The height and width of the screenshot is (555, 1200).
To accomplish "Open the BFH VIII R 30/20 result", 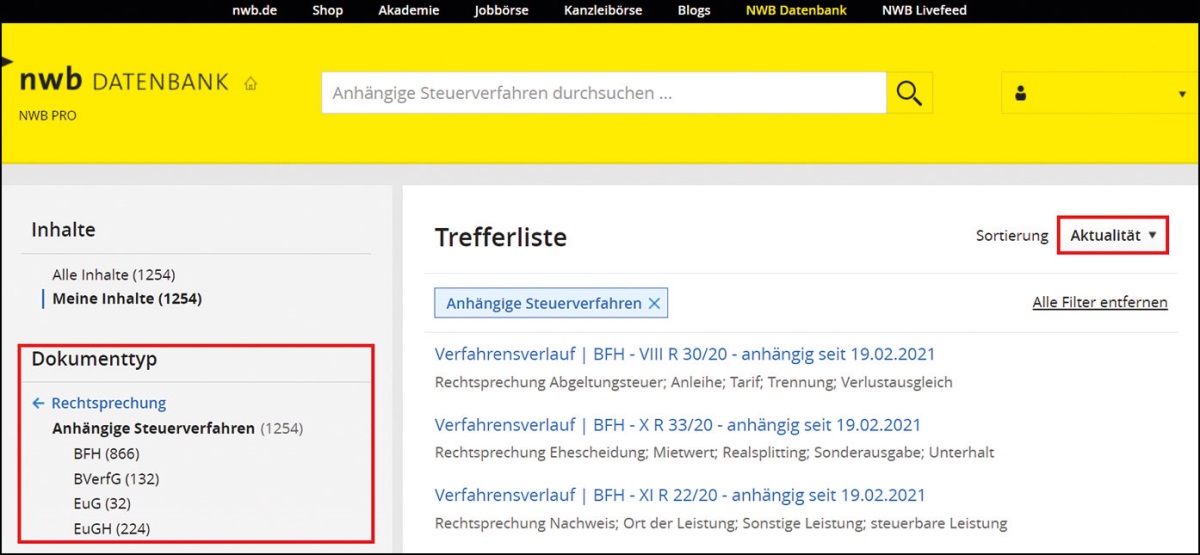I will 684,354.
